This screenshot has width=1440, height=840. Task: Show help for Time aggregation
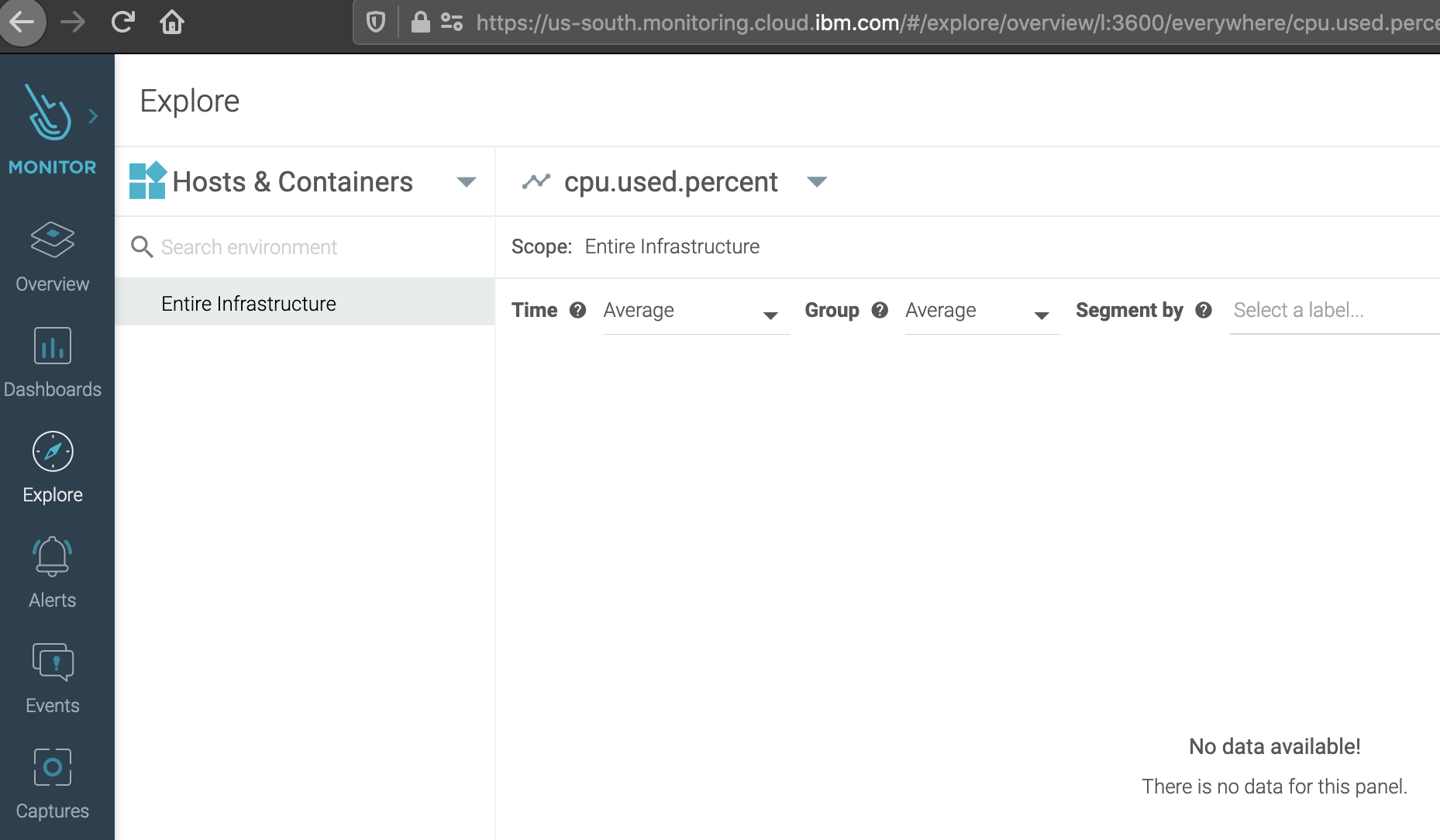(577, 310)
